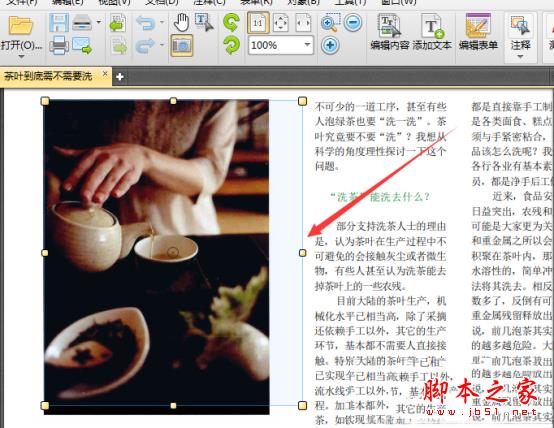Open the redo history dropdown arrow
Viewport: 554px width, 428px height.
click(x=162, y=45)
